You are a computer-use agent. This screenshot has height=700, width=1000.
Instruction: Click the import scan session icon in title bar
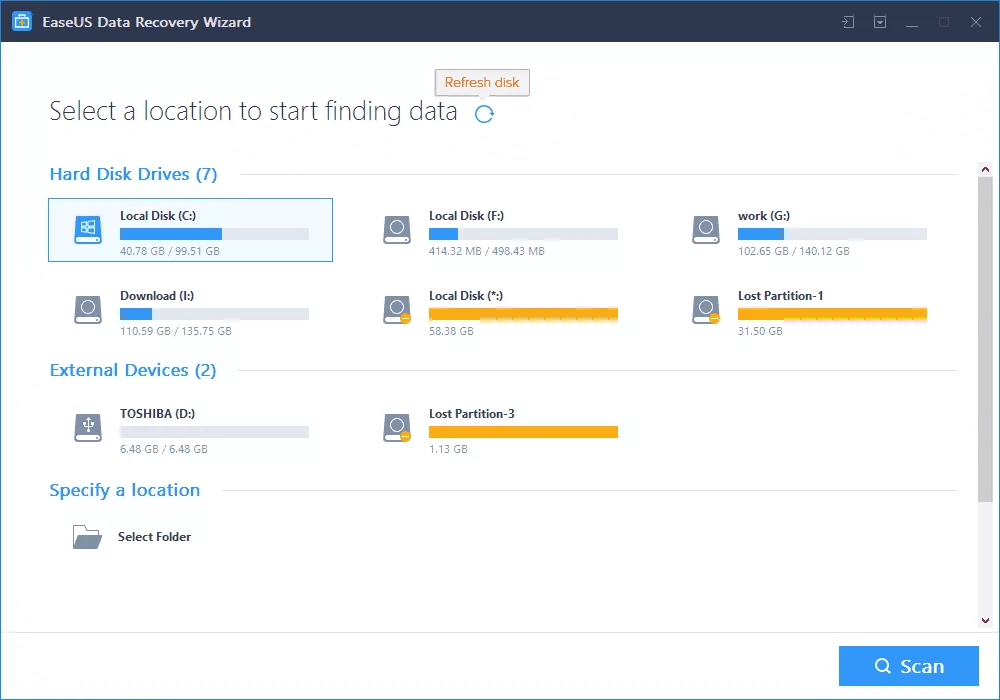coord(848,22)
